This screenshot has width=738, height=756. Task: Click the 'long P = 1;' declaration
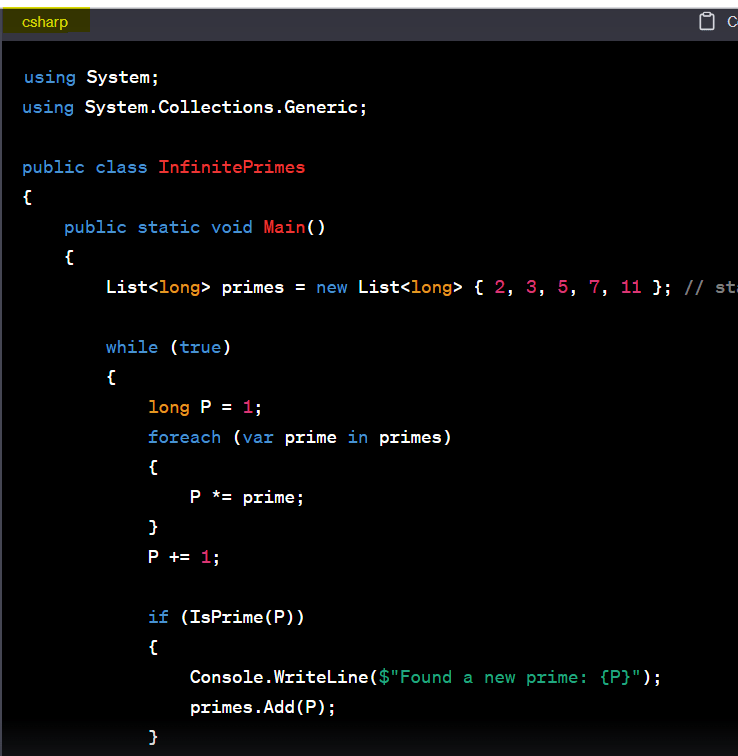205,407
